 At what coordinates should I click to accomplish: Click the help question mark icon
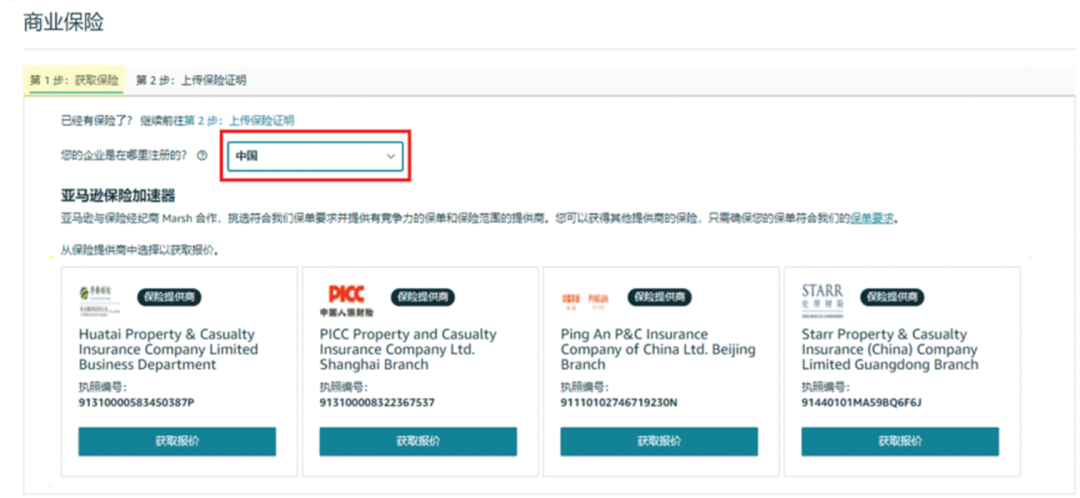coord(202,156)
